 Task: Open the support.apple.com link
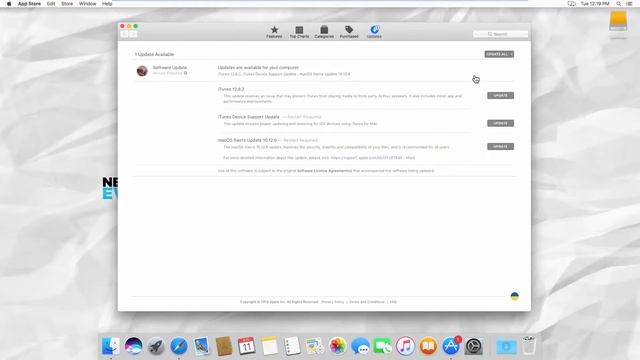(366, 158)
